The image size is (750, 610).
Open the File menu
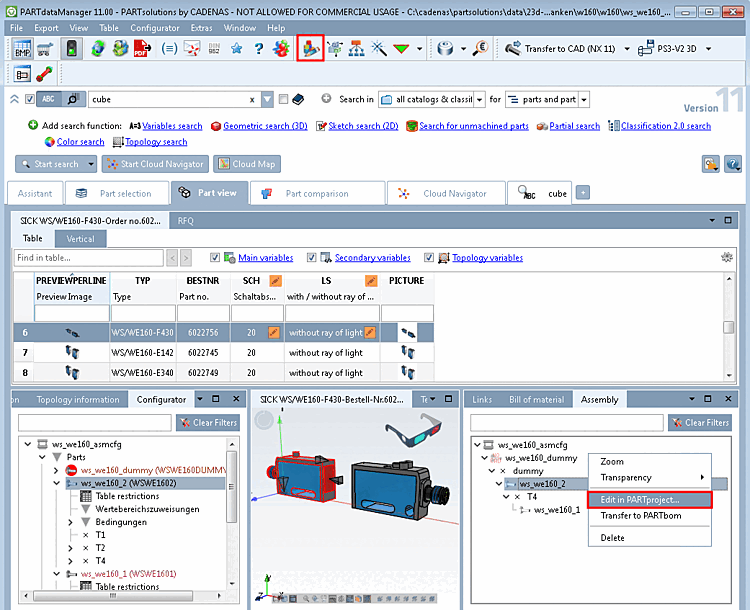(16, 28)
